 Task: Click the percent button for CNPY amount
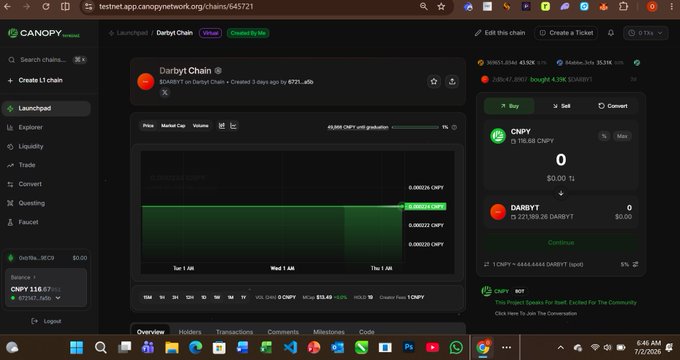coord(604,136)
